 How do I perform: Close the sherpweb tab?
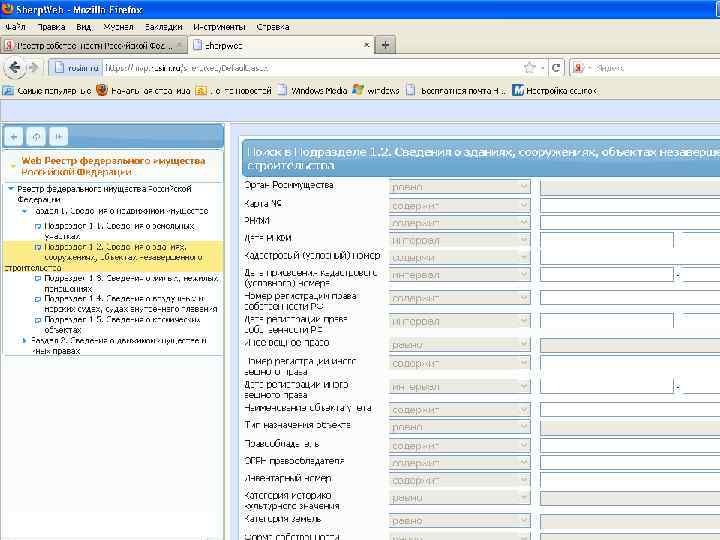point(366,45)
